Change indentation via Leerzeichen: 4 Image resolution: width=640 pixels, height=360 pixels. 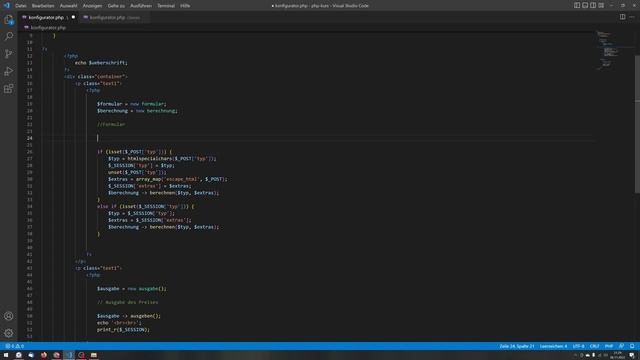click(x=553, y=346)
